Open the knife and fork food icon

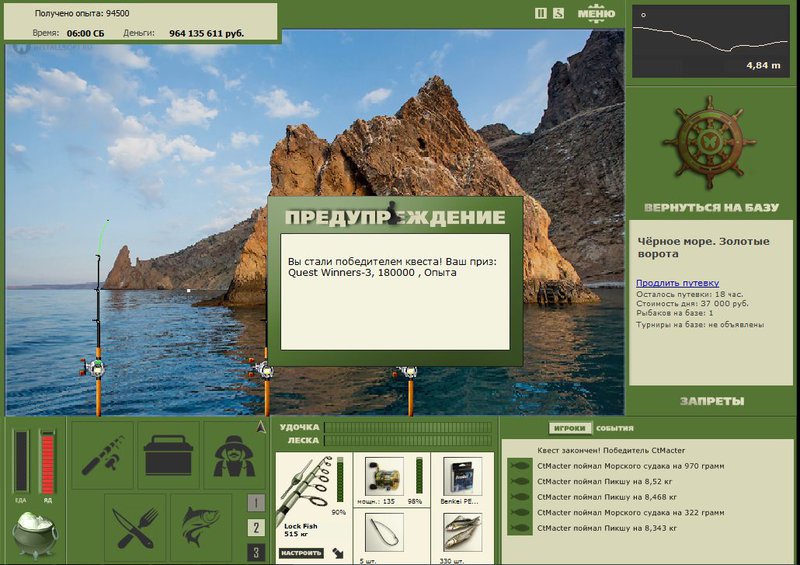[135, 528]
